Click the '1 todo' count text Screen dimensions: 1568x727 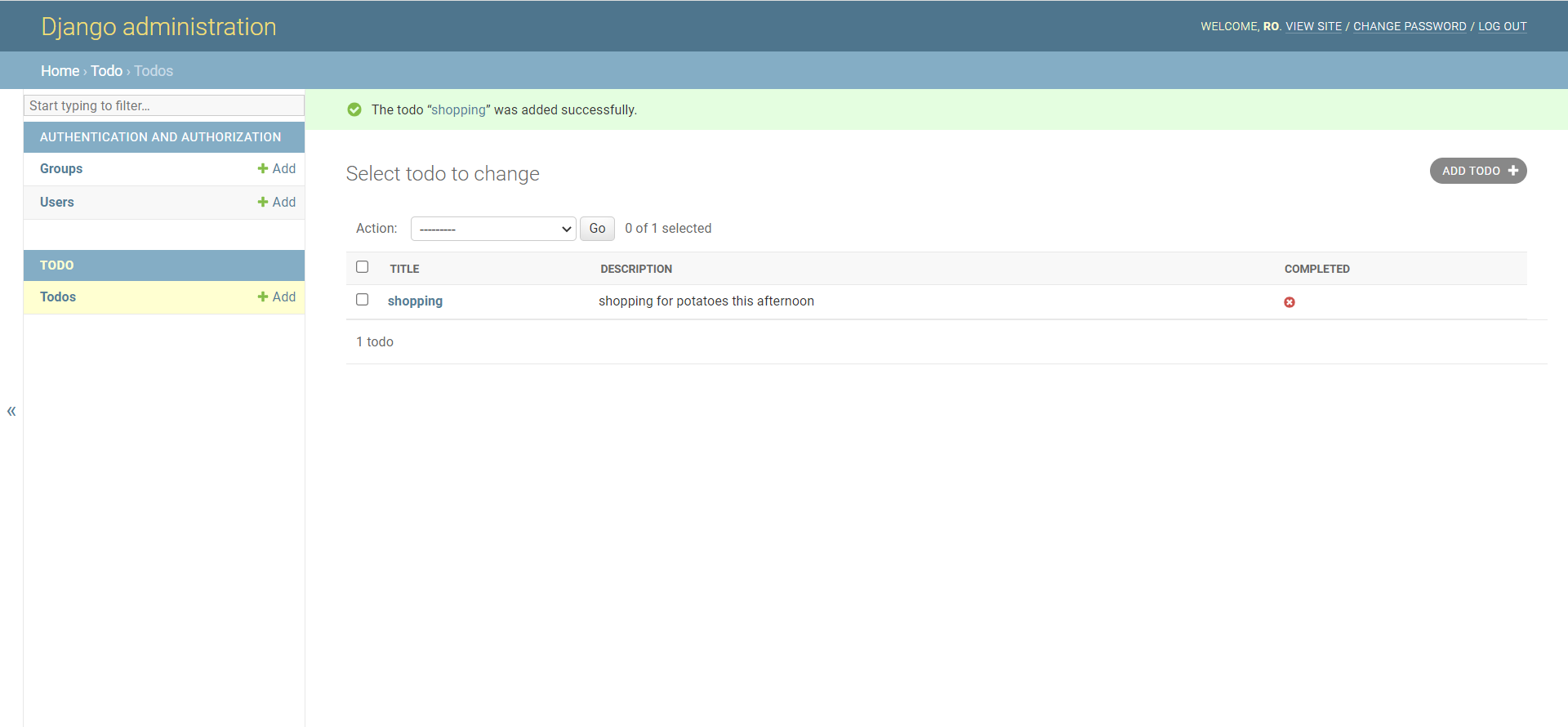(x=375, y=342)
